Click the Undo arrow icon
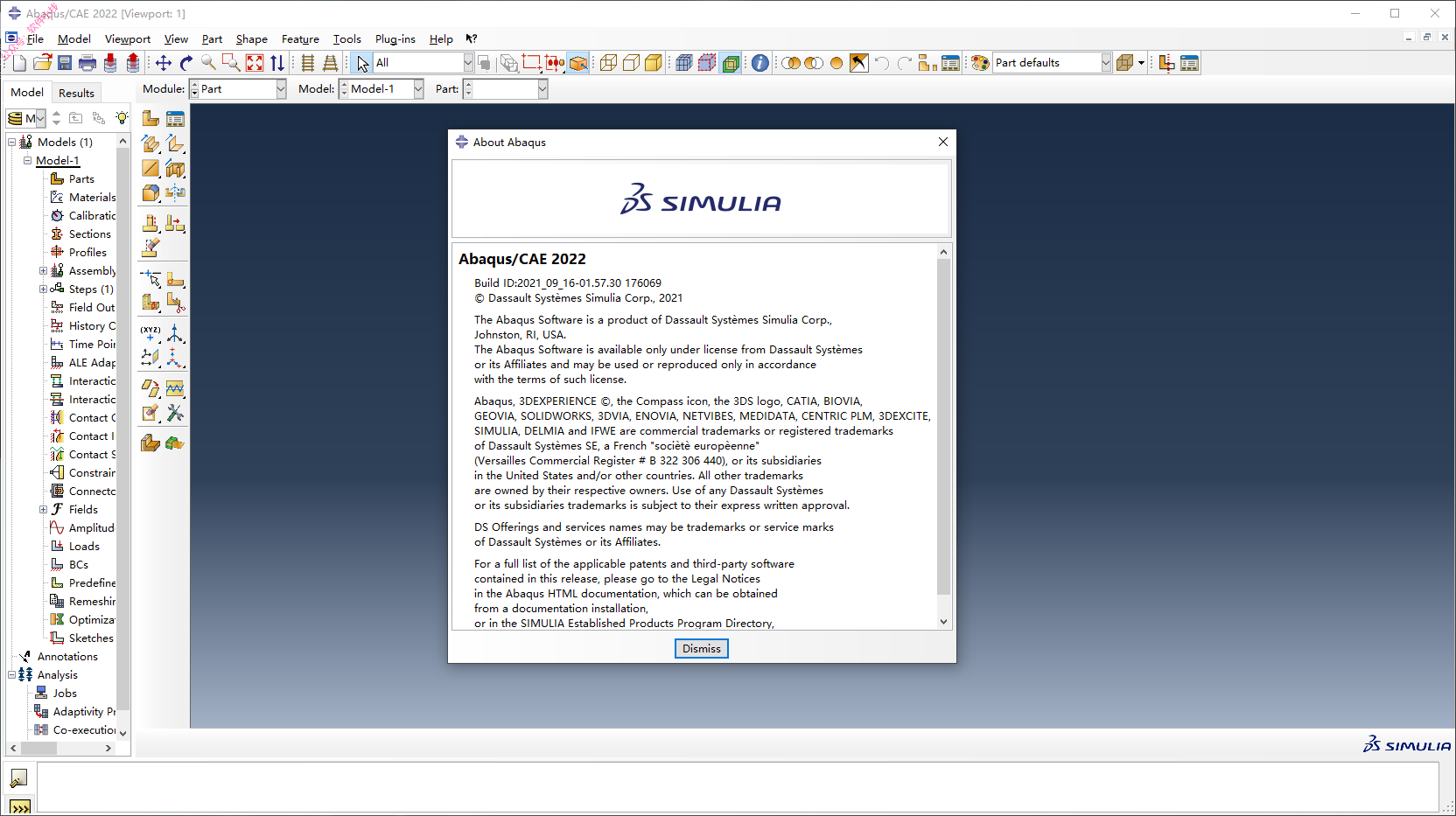This screenshot has height=816, width=1456. point(882,63)
